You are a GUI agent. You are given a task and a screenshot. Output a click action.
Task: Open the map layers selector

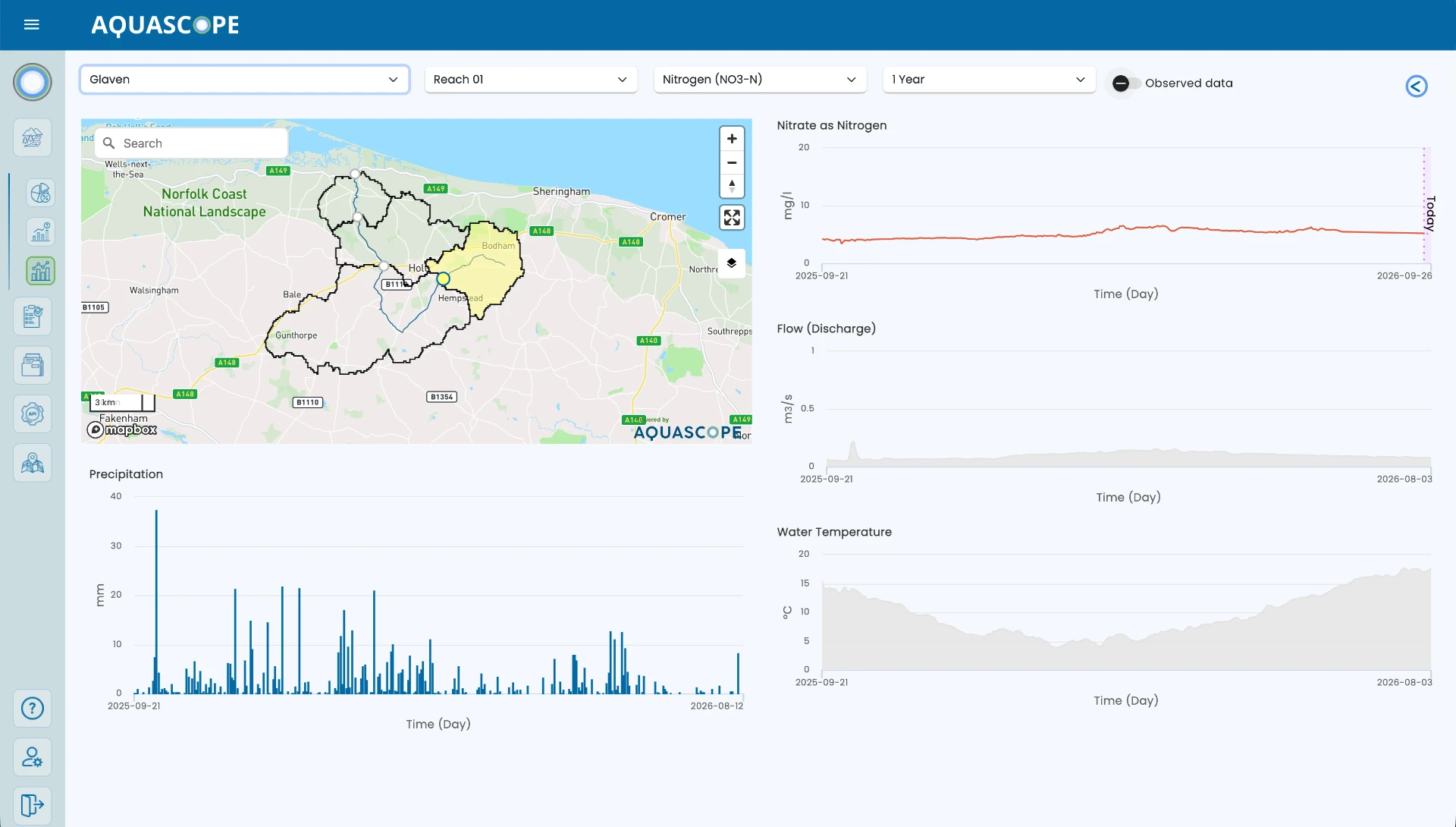click(x=732, y=263)
